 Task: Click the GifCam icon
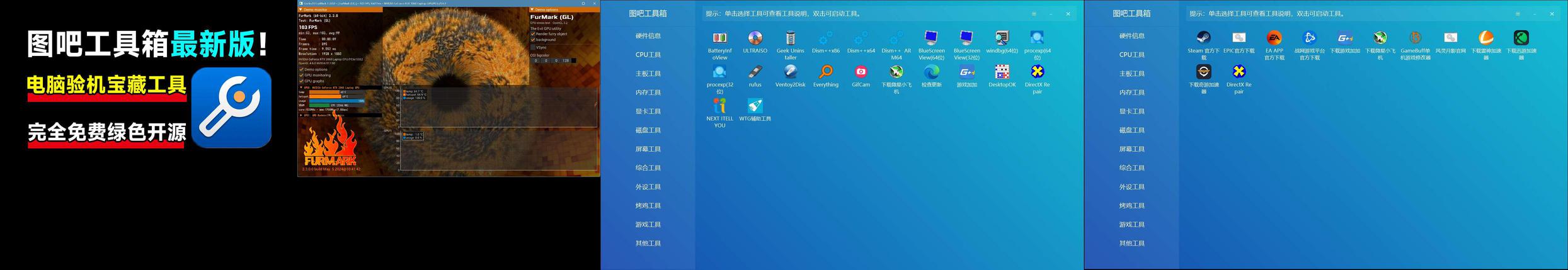click(x=861, y=72)
